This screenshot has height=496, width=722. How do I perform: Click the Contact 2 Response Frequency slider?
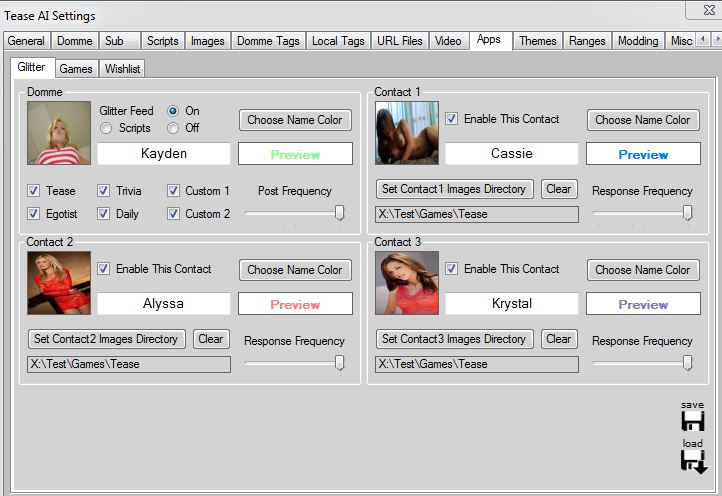(x=295, y=363)
